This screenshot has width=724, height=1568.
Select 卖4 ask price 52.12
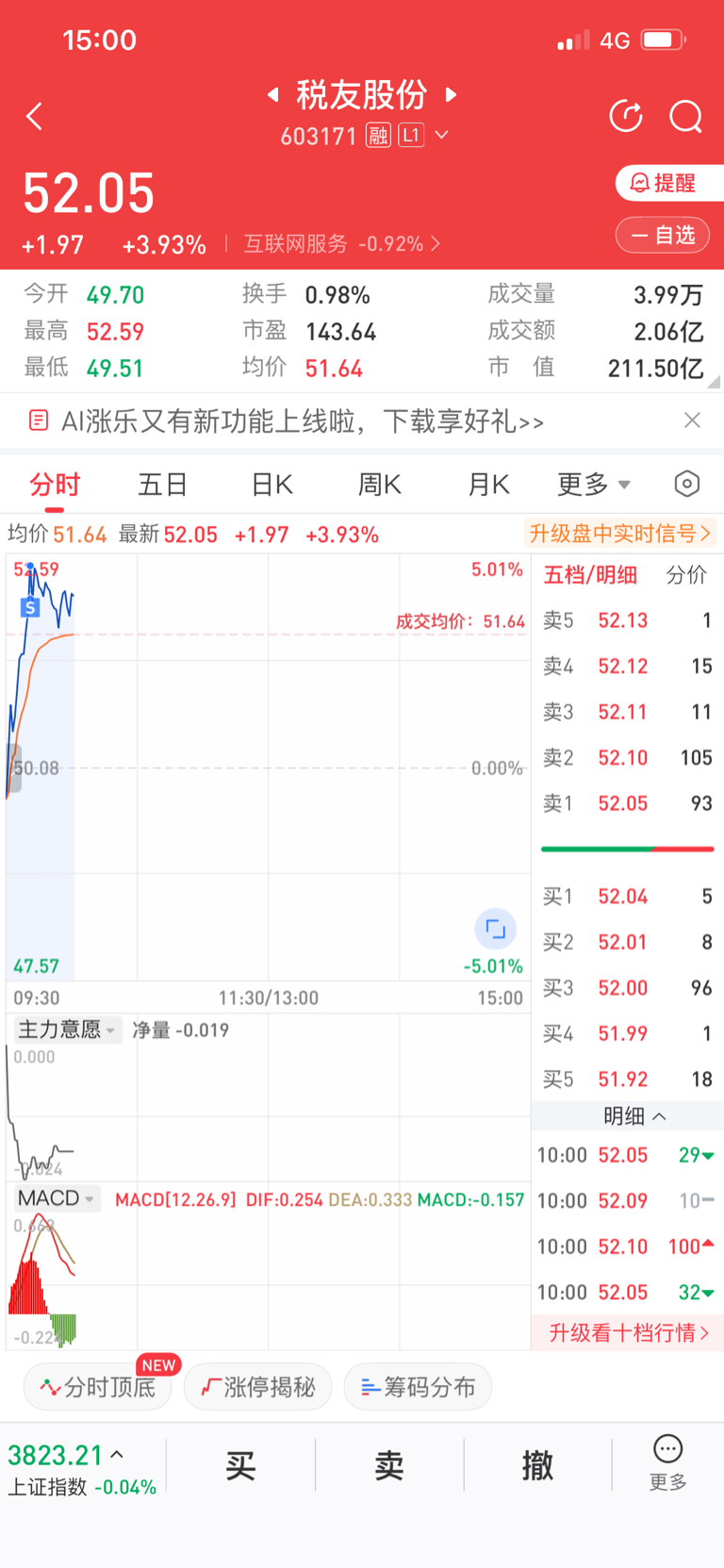(x=623, y=667)
